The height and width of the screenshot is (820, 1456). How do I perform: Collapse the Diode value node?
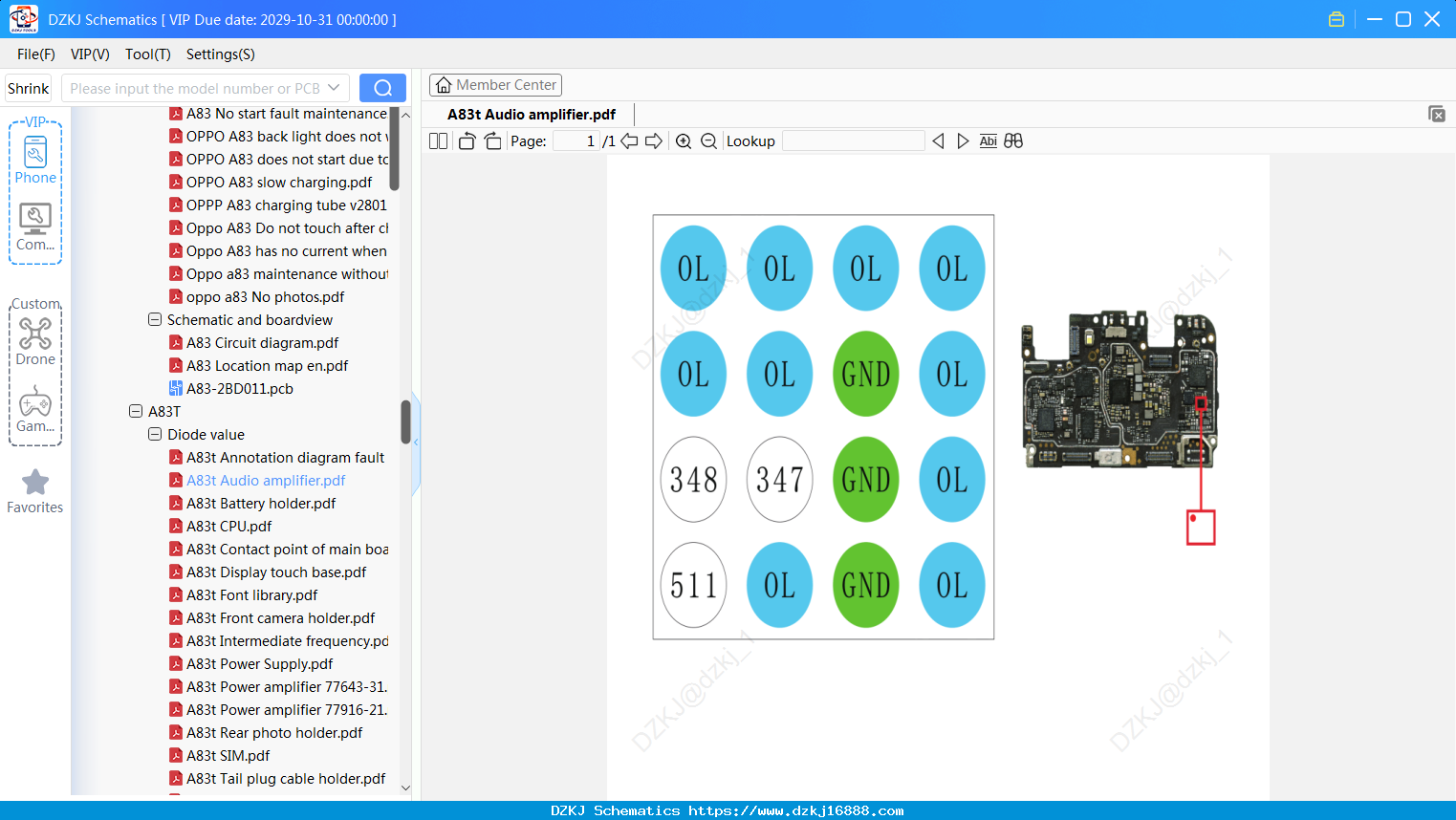coord(155,435)
